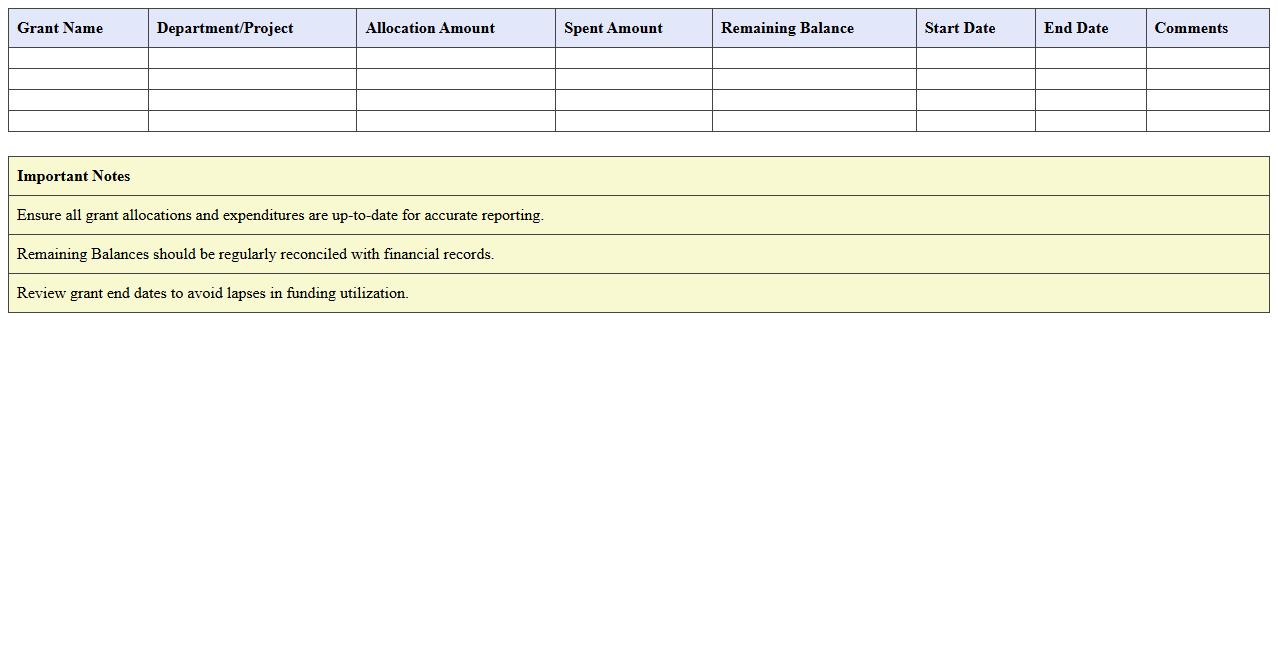Screen dimensions: 1278x650
Task: Select first empty cell under Allocation Amount
Action: [455, 58]
